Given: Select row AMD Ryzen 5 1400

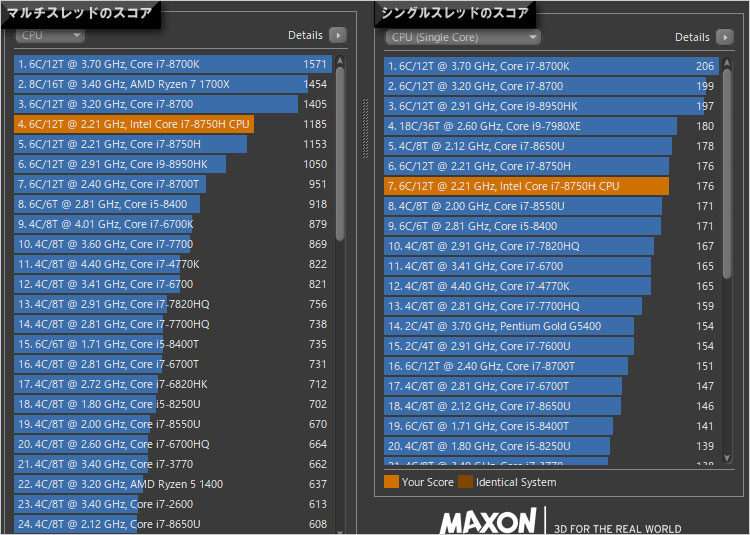Looking at the screenshot, I should coord(173,484).
